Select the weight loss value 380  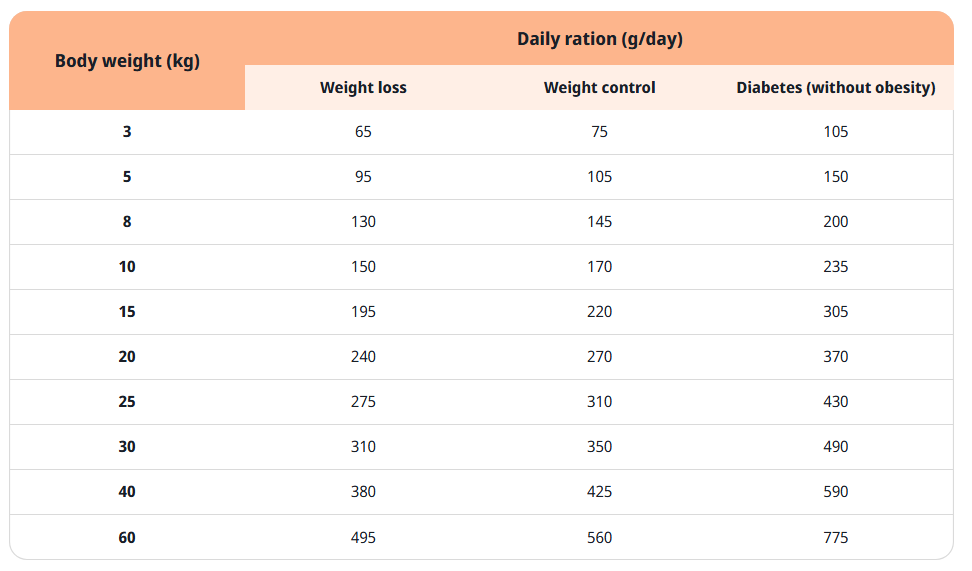(x=363, y=492)
